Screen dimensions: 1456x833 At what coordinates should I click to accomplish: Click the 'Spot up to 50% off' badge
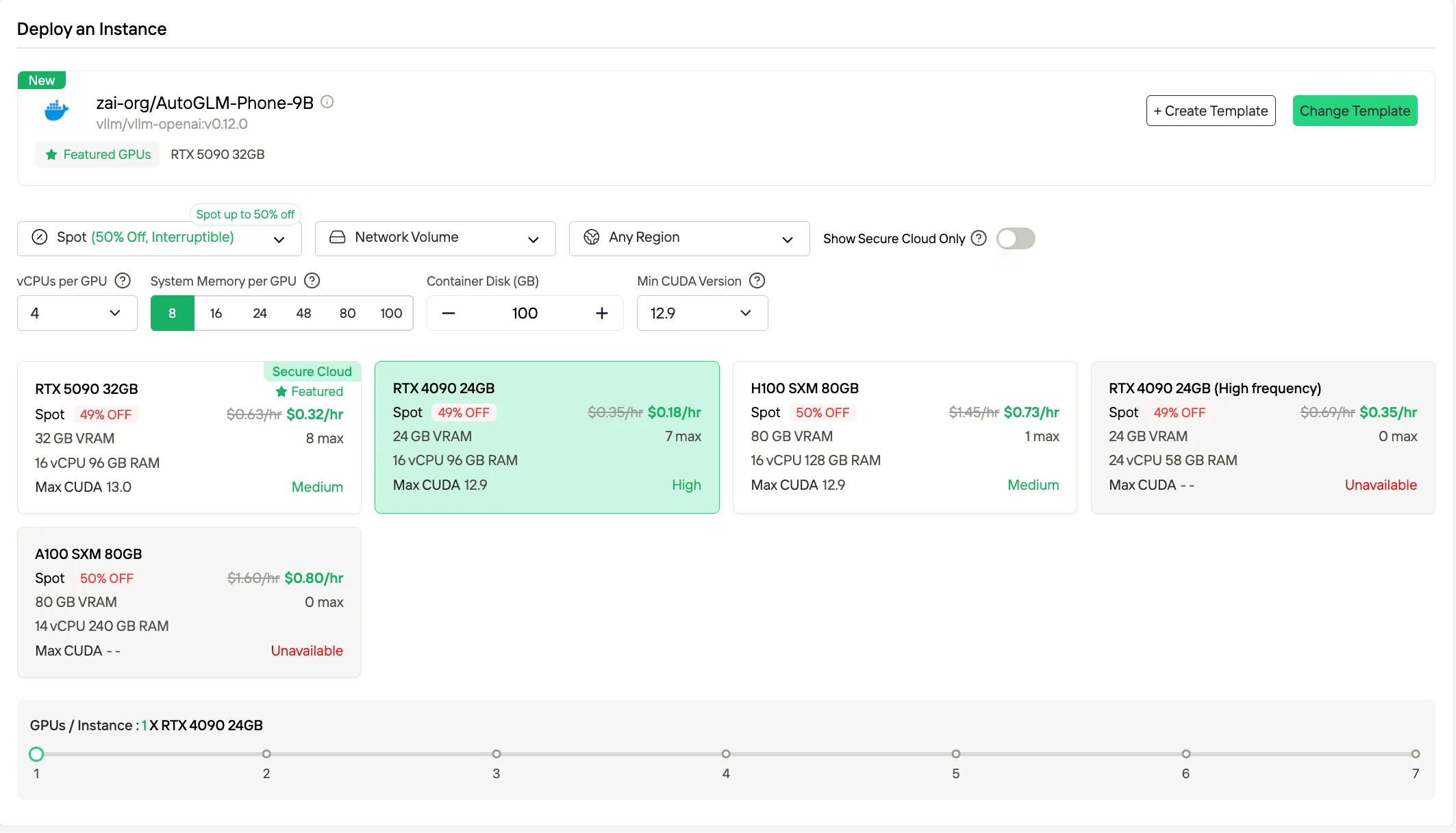point(245,214)
